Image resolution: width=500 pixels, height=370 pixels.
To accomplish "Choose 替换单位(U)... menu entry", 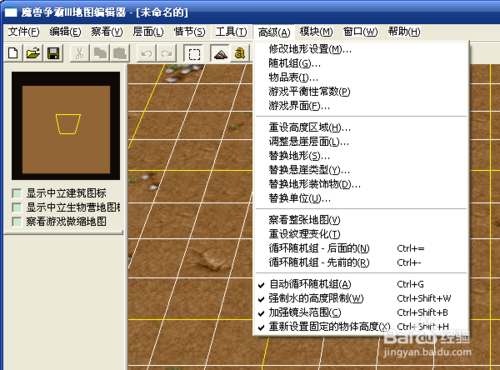I will click(x=361, y=199).
